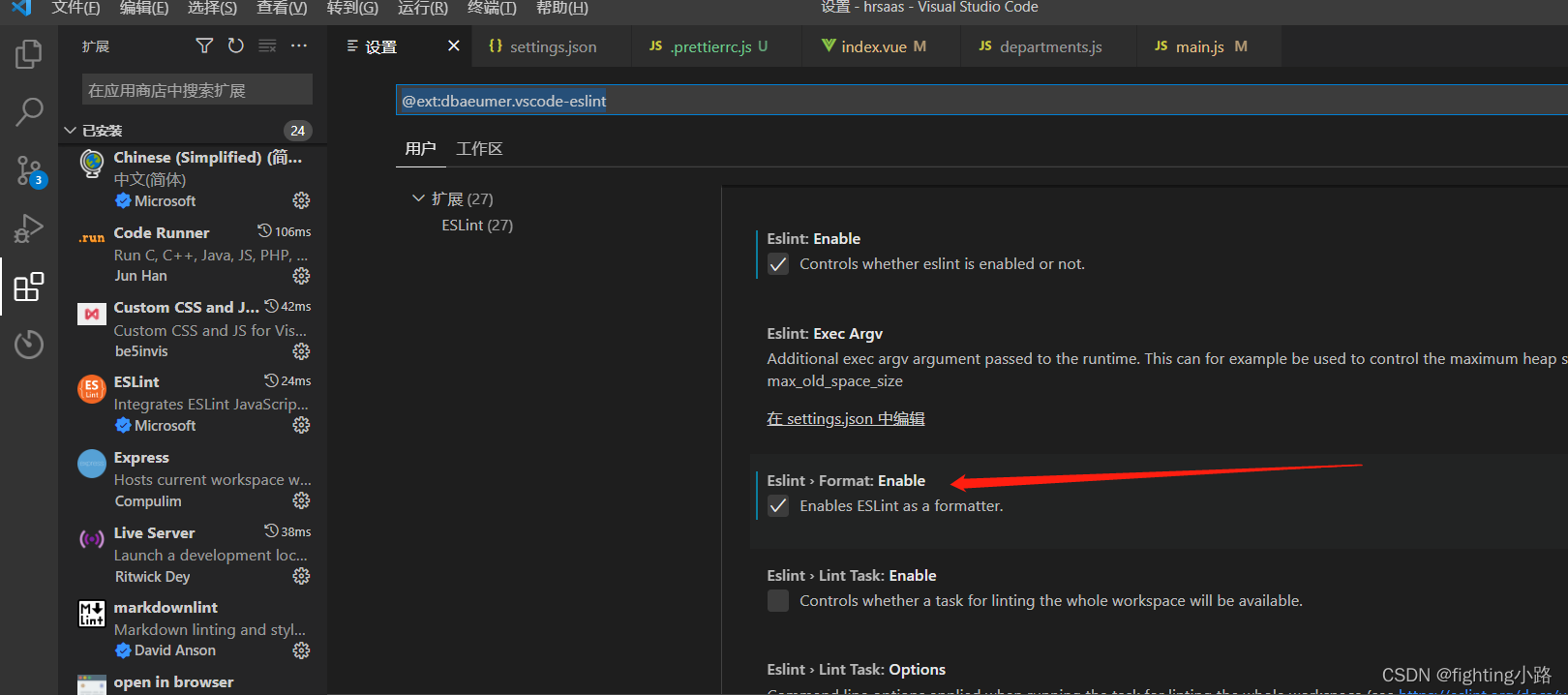Open manage gear for ESLint extension

[x=301, y=425]
